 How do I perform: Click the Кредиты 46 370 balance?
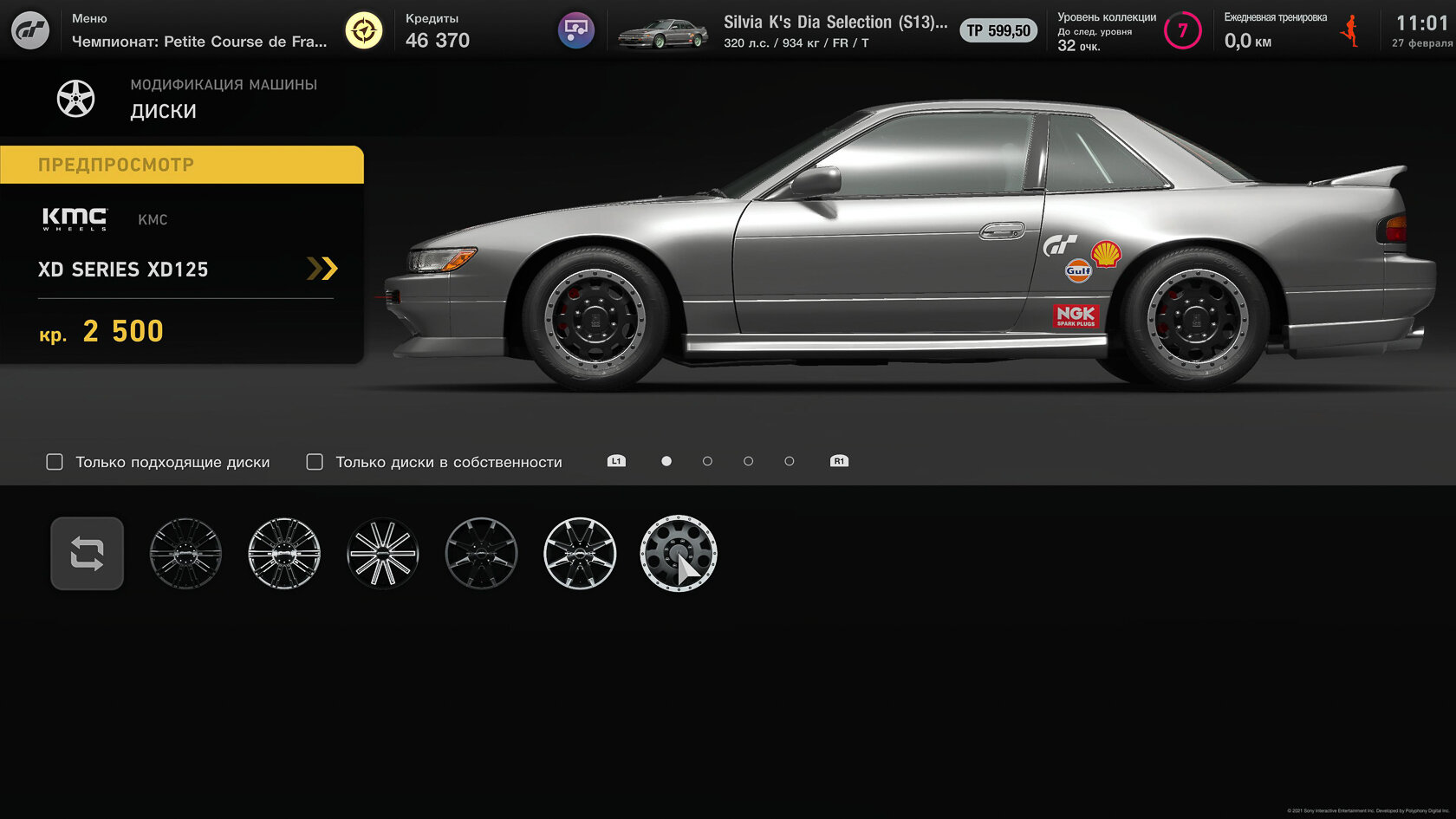coord(438,31)
